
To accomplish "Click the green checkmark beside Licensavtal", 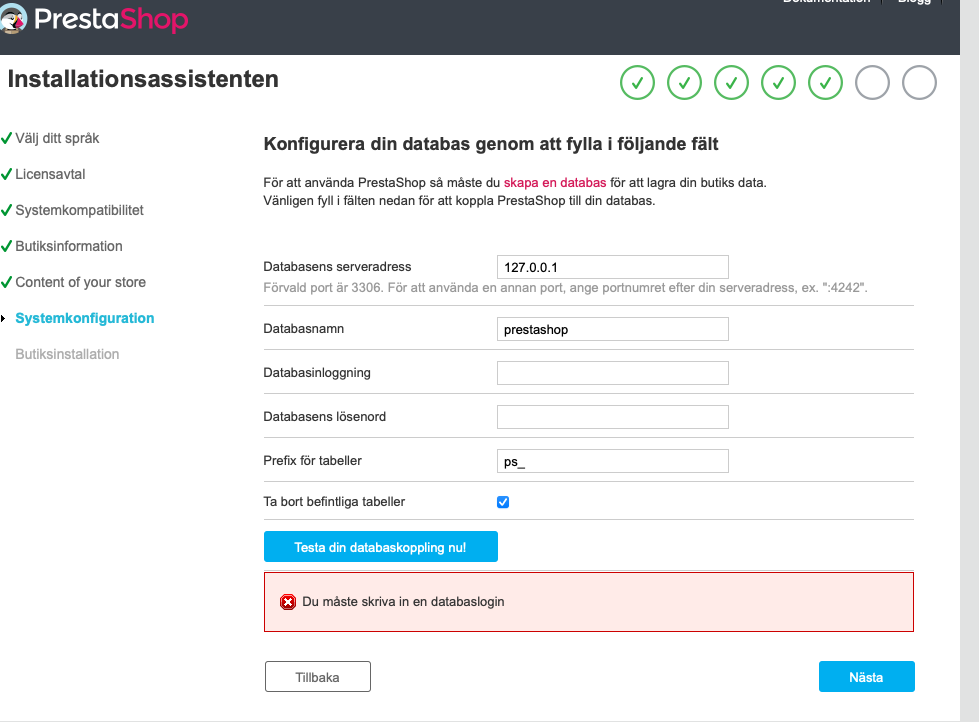I will coord(7,174).
